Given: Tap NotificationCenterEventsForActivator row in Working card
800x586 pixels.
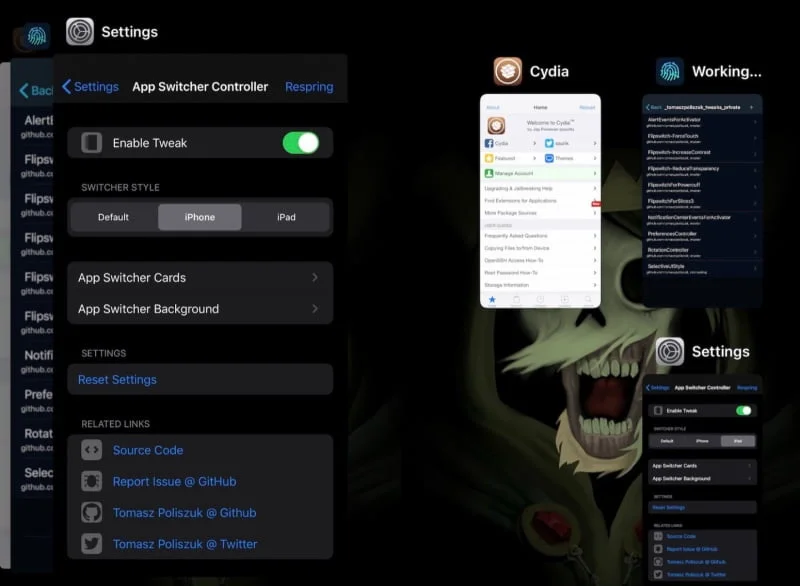Looking at the screenshot, I should pyautogui.click(x=702, y=219).
